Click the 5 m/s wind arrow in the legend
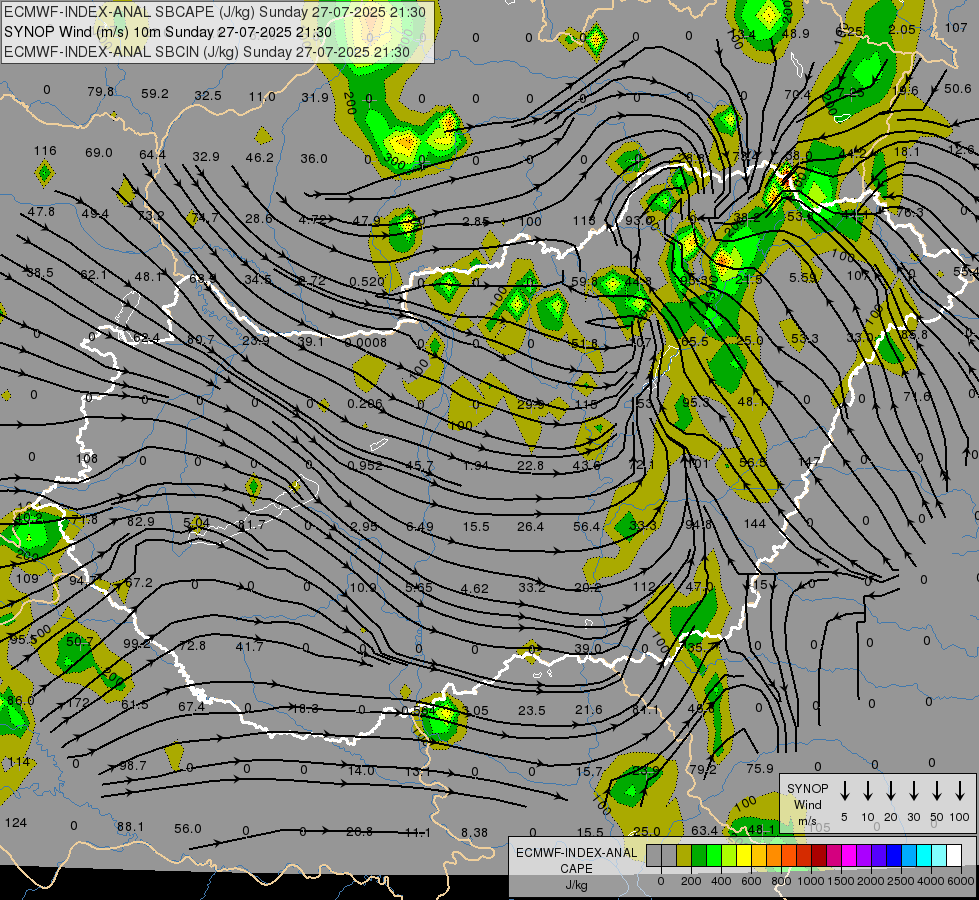This screenshot has height=900, width=979. [x=844, y=791]
